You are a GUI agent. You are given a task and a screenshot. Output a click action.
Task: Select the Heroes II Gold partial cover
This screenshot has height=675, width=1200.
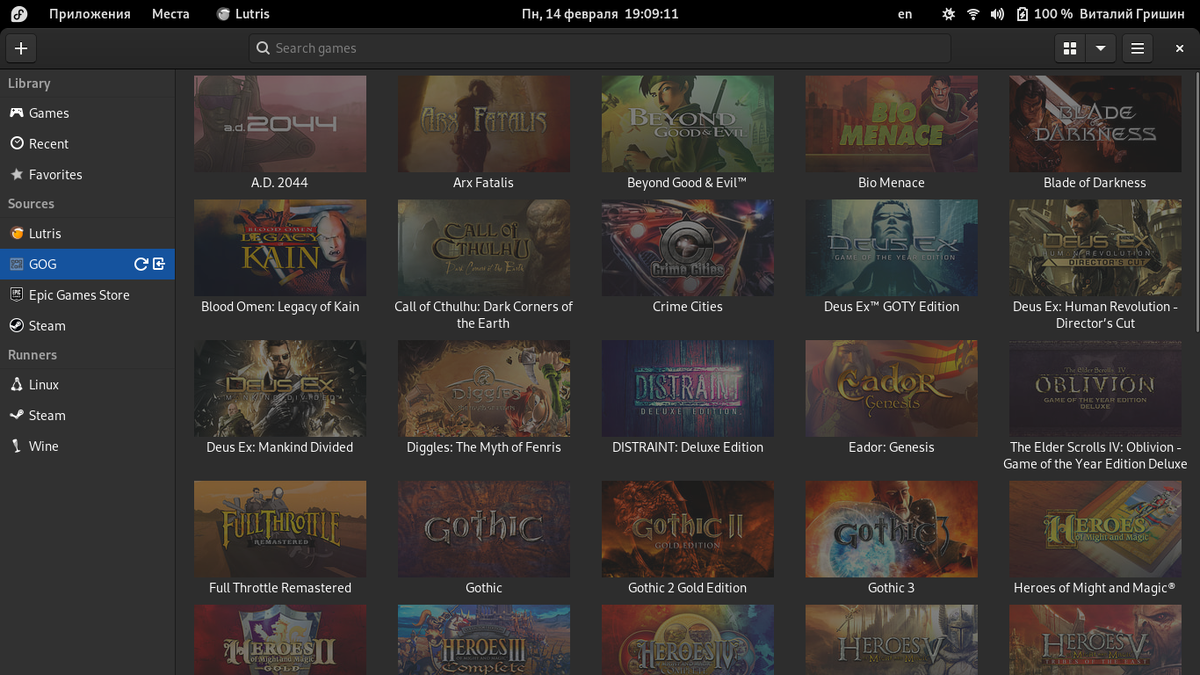tap(280, 640)
